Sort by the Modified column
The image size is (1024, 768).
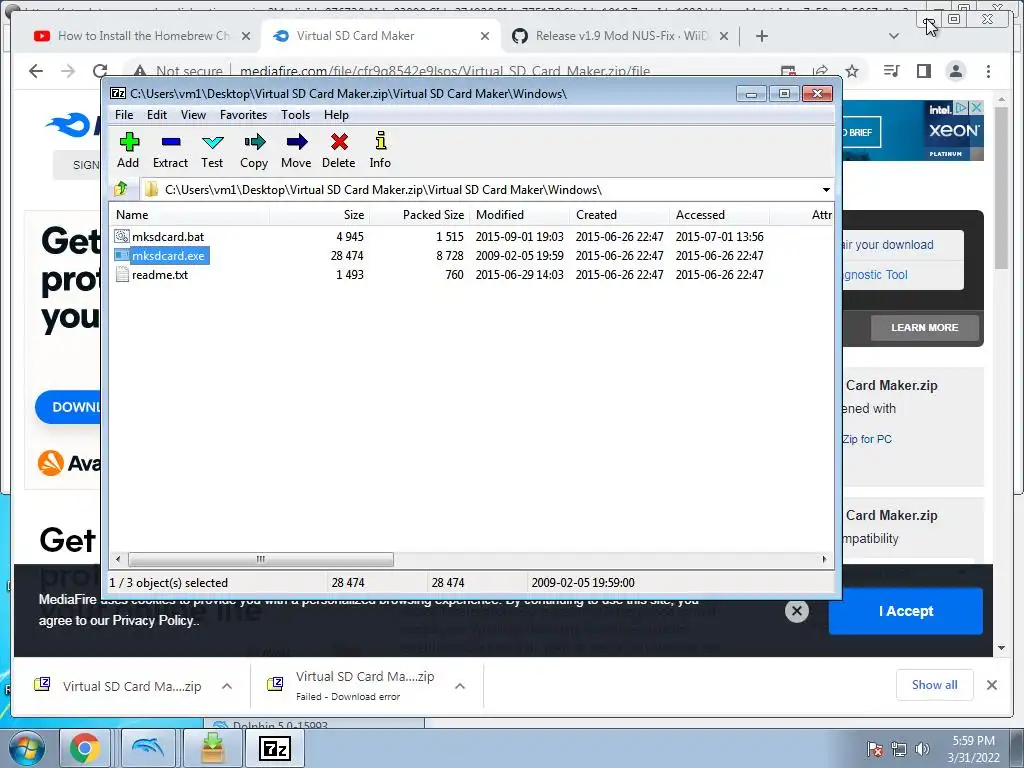pos(519,215)
